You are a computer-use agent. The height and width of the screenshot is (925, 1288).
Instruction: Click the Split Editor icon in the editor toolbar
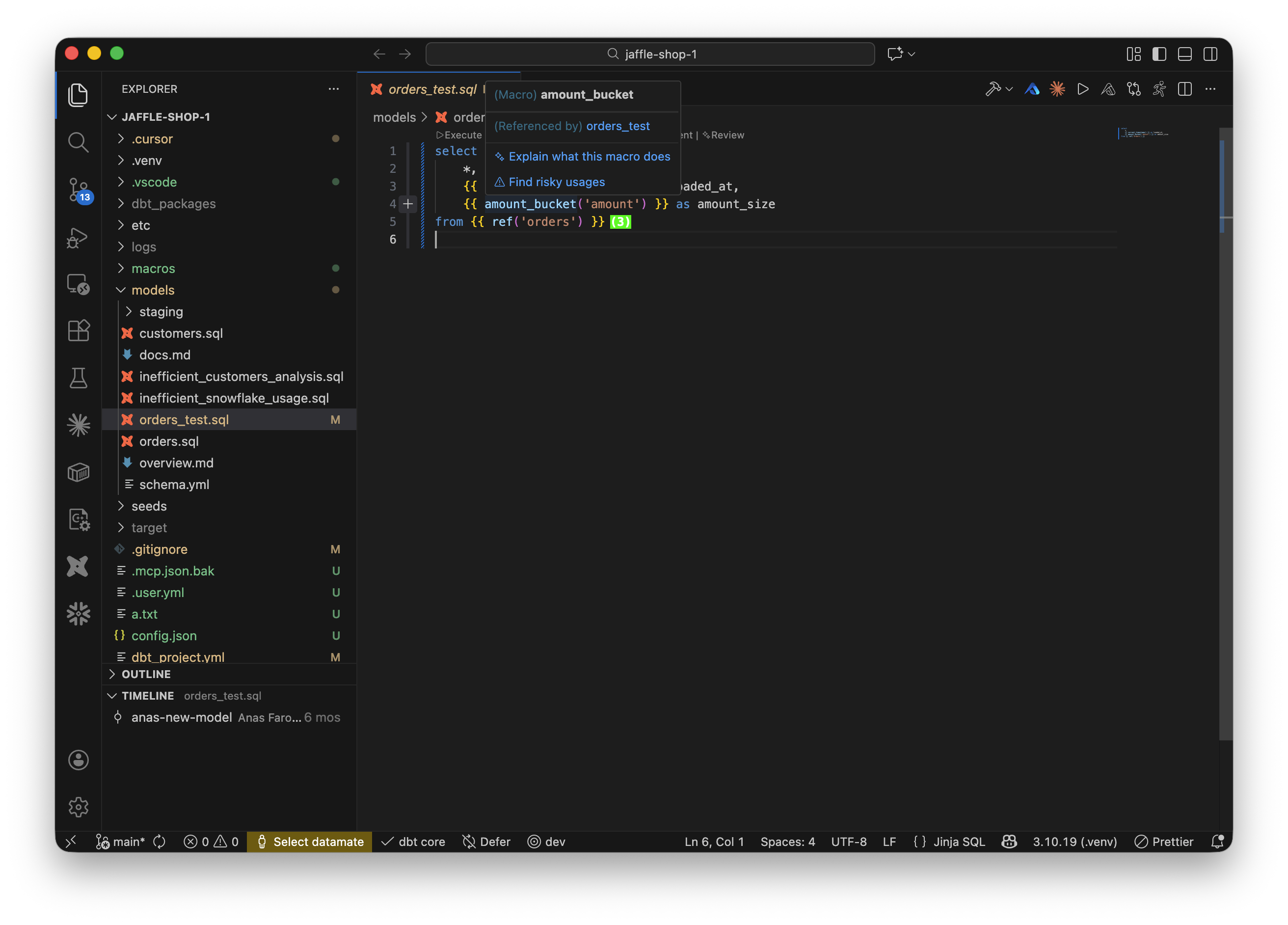(x=1184, y=89)
